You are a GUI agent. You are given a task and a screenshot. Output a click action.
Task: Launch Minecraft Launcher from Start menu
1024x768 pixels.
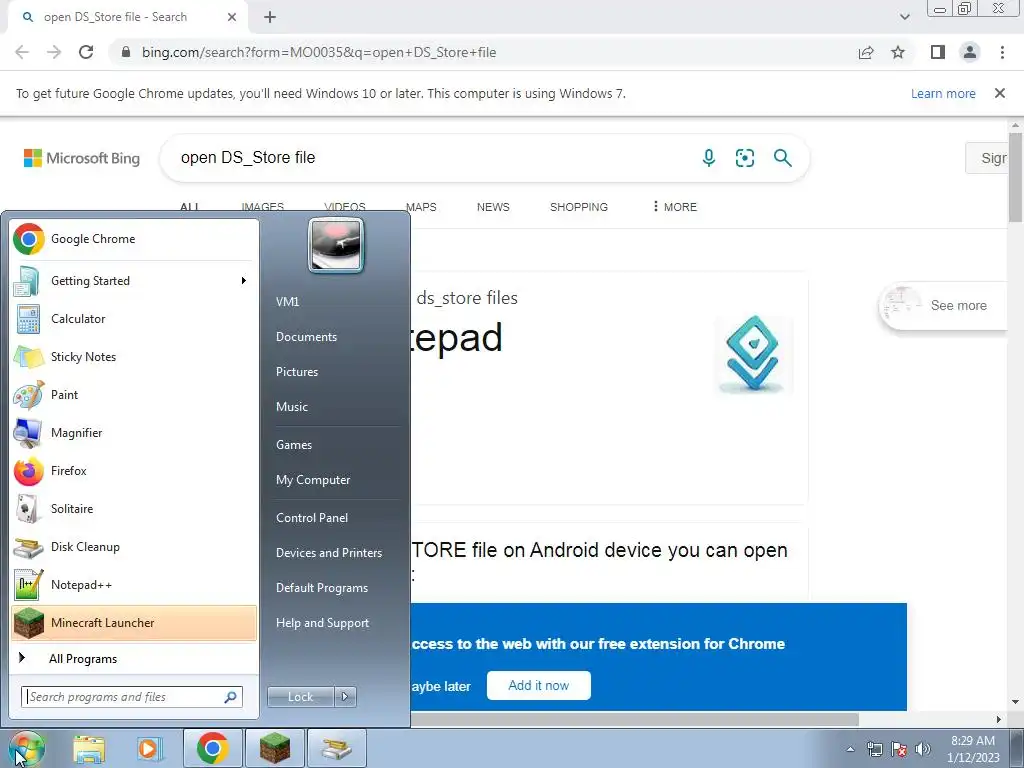[134, 622]
